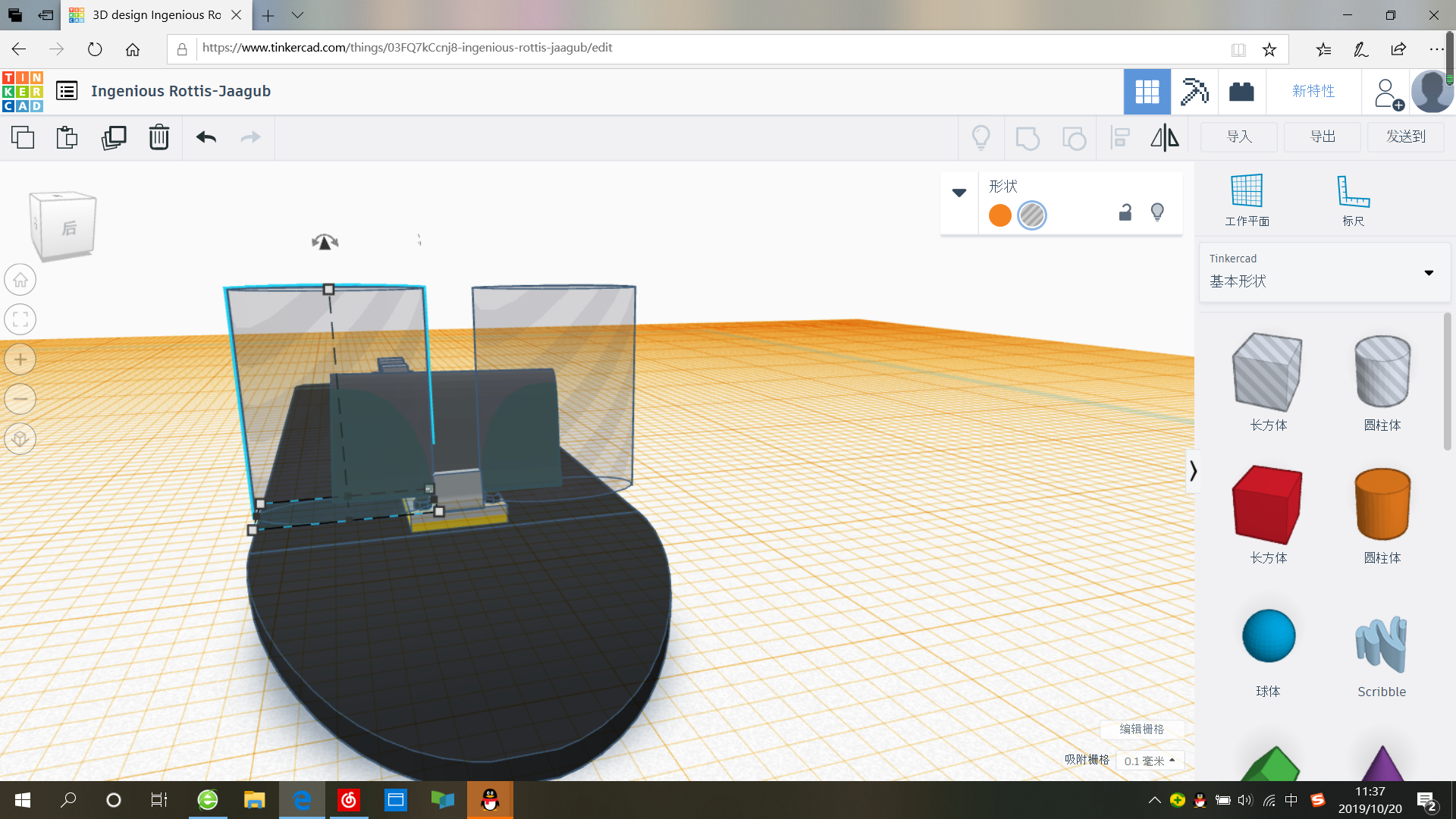Zoom out the viewport
This screenshot has height=819, width=1456.
pyautogui.click(x=20, y=399)
